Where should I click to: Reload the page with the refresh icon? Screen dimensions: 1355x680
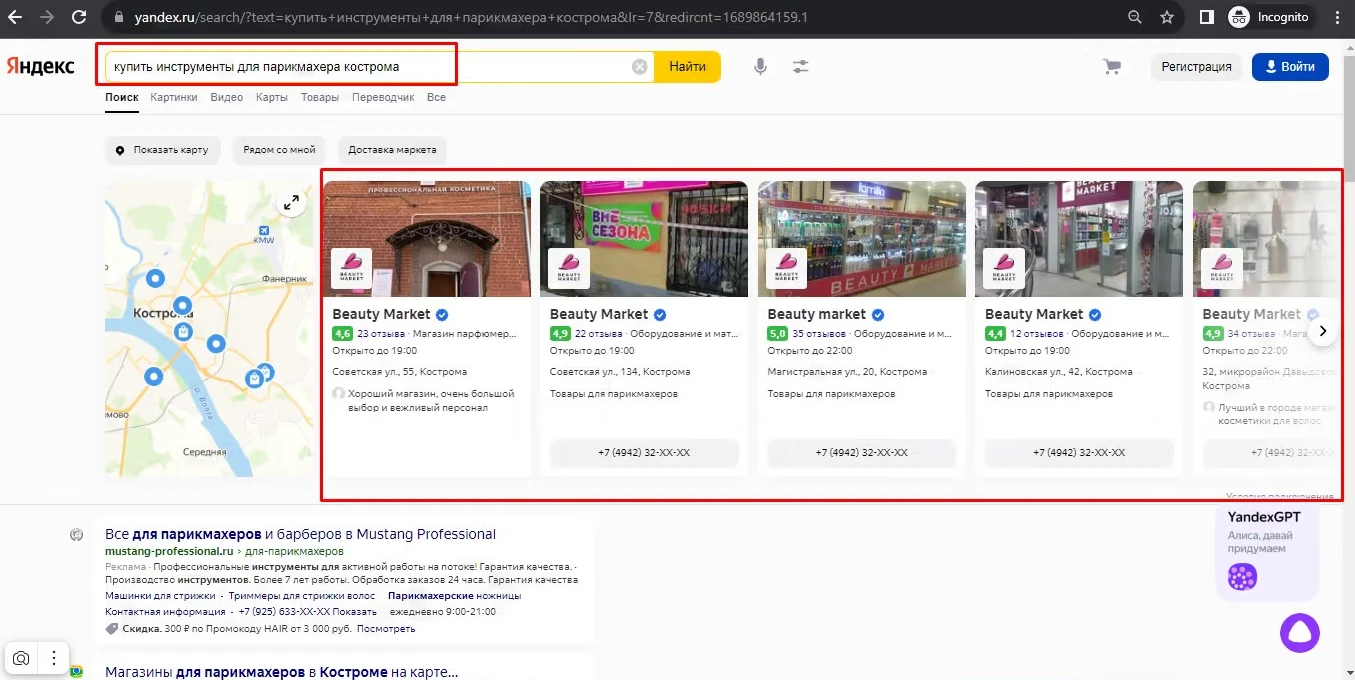click(78, 17)
